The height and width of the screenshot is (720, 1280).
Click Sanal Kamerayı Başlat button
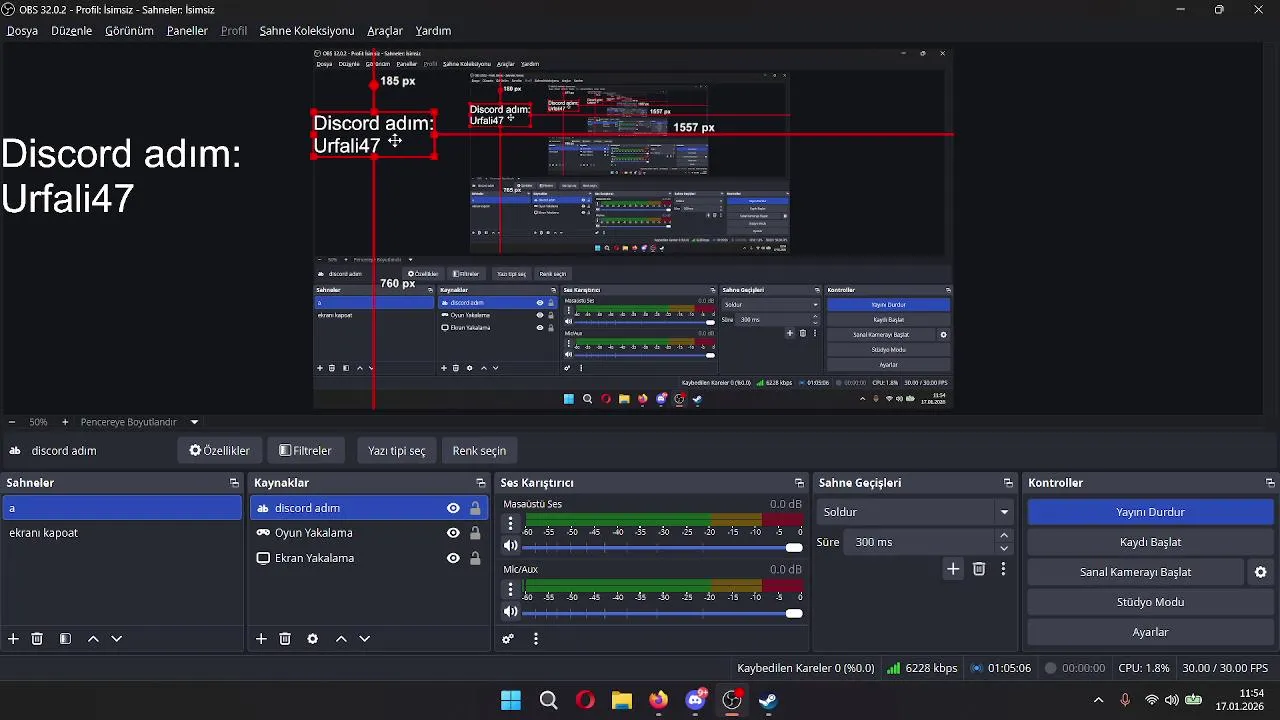(x=1135, y=572)
